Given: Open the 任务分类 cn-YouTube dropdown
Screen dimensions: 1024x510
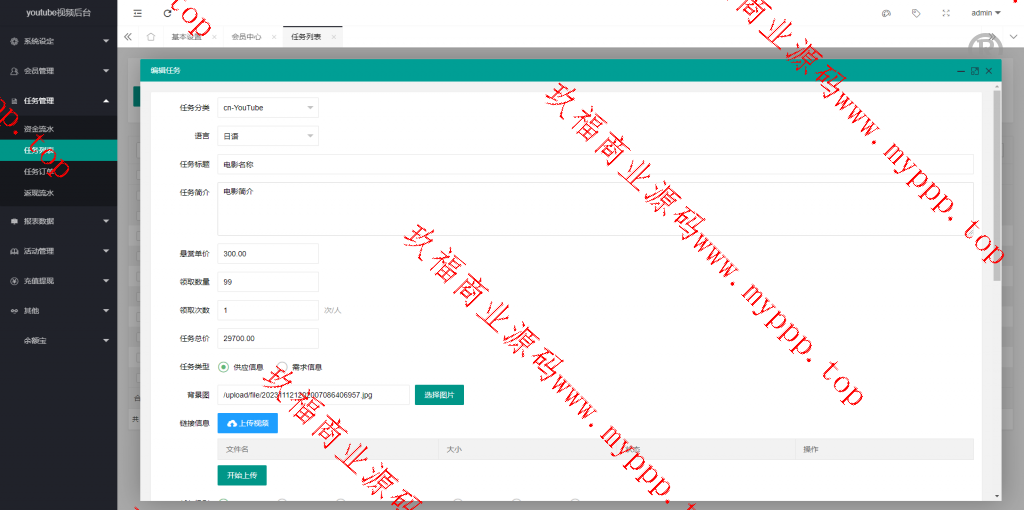Looking at the screenshot, I should [268, 107].
